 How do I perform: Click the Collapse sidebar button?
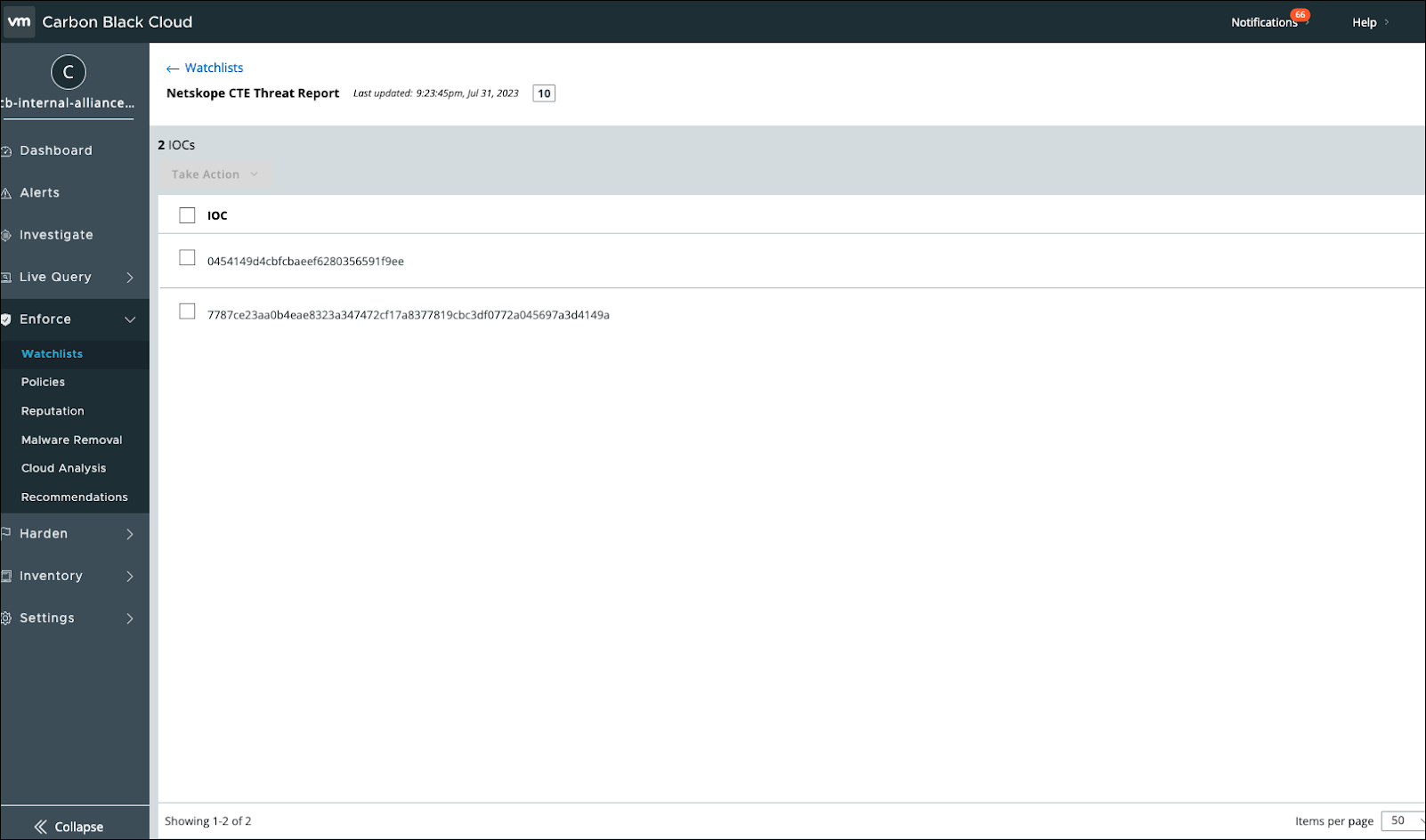[69, 827]
